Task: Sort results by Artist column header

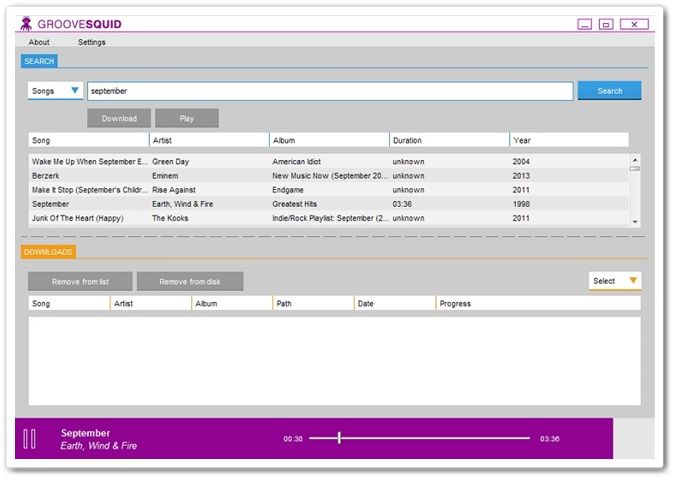Action: click(x=209, y=140)
